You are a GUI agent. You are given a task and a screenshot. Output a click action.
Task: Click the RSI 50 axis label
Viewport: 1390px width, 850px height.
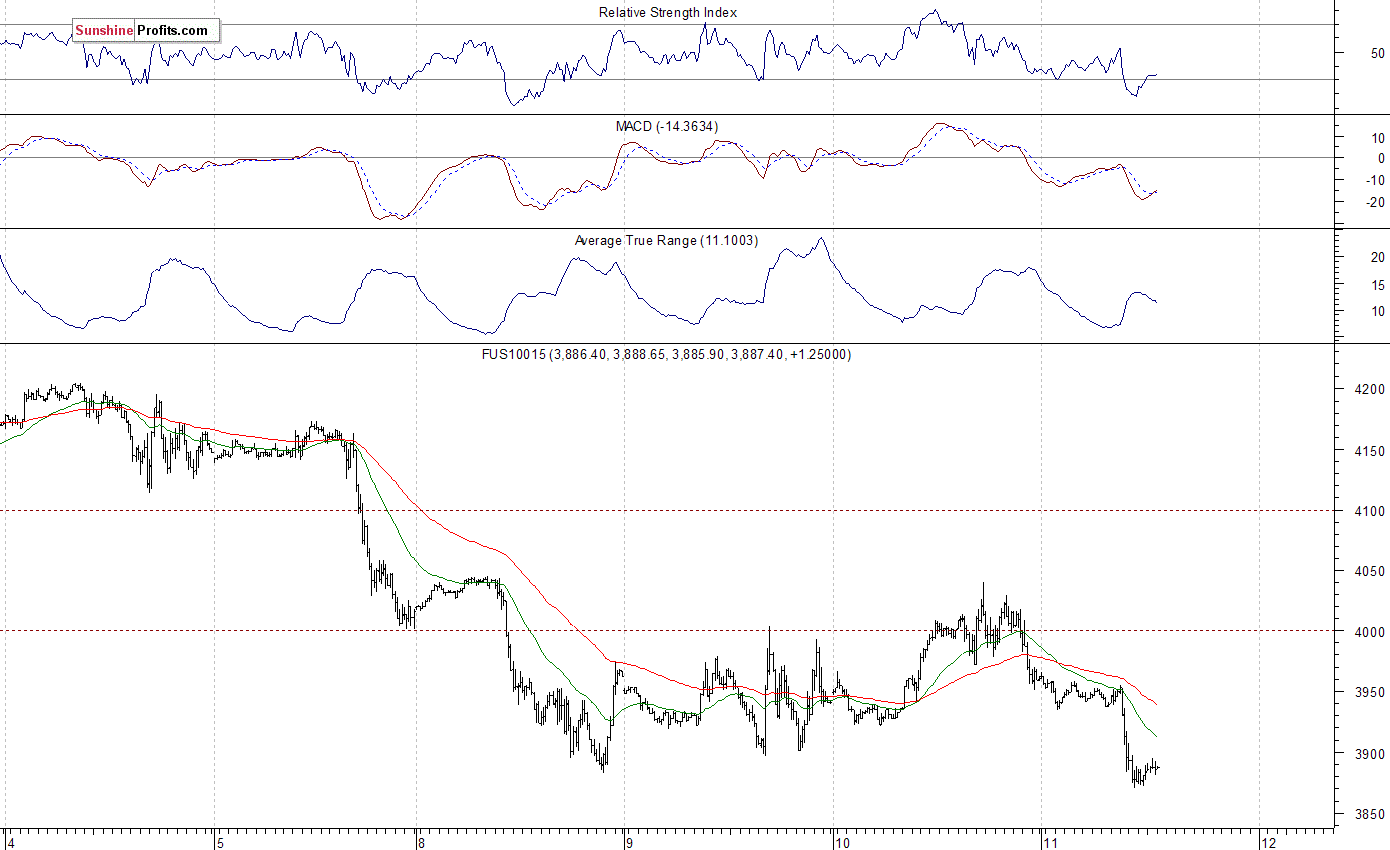tap(1377, 53)
